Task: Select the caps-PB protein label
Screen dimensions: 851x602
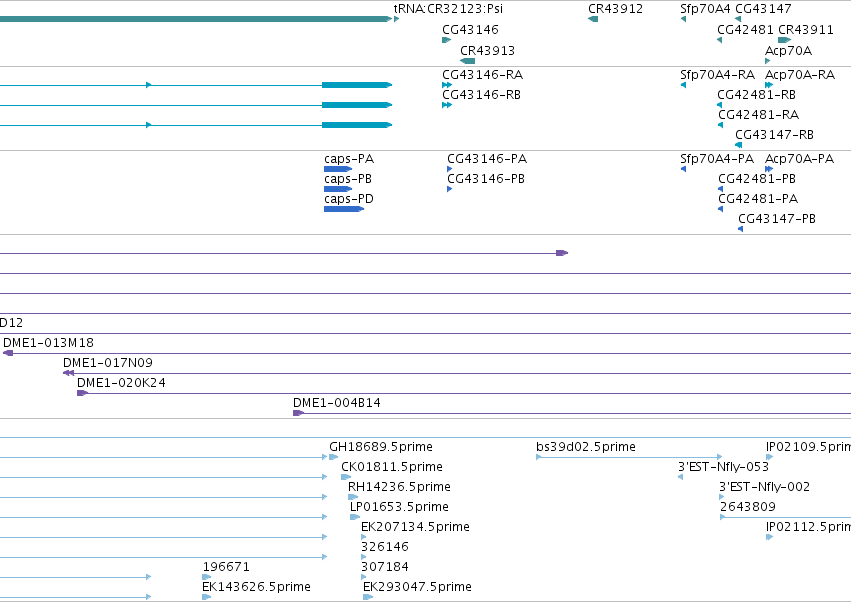Action: [348, 179]
